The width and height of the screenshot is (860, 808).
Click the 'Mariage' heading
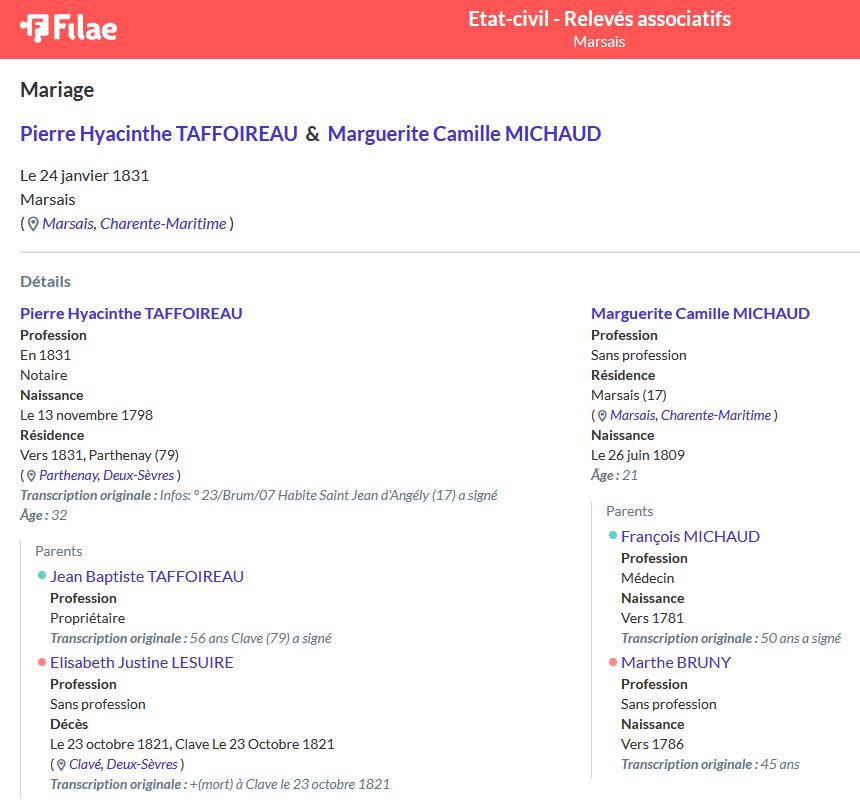point(57,90)
